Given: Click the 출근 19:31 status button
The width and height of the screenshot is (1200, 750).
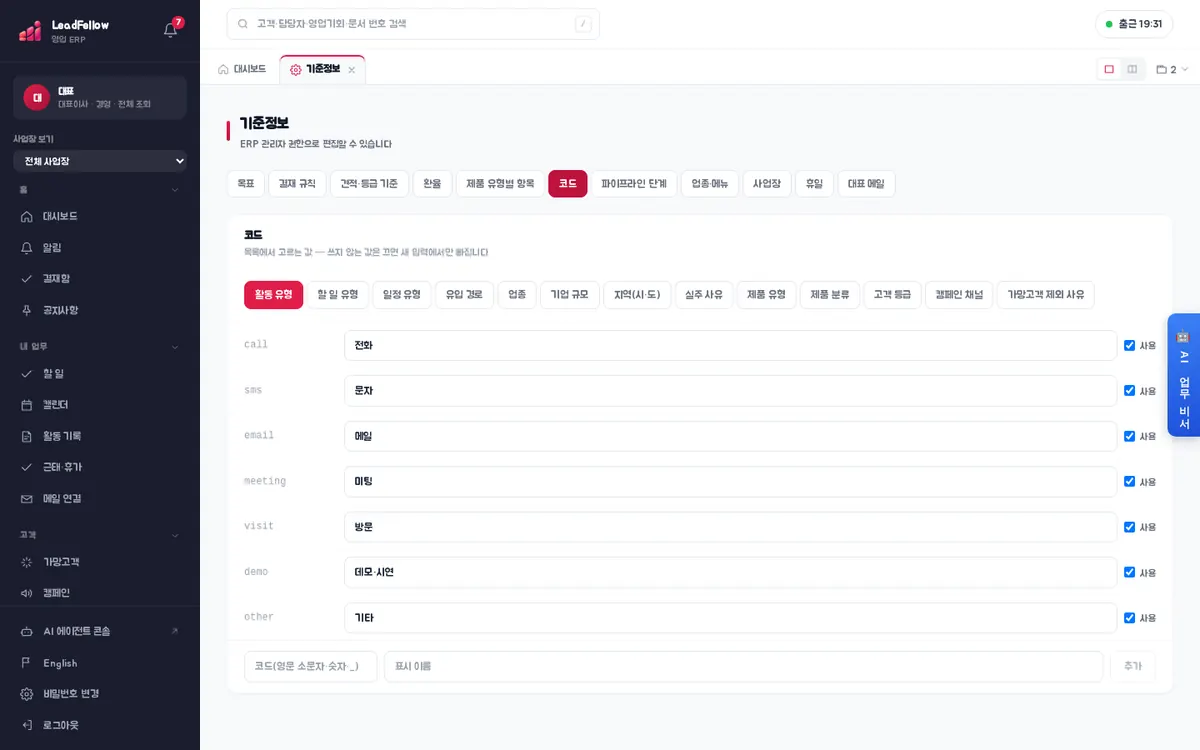Looking at the screenshot, I should pos(1134,24).
